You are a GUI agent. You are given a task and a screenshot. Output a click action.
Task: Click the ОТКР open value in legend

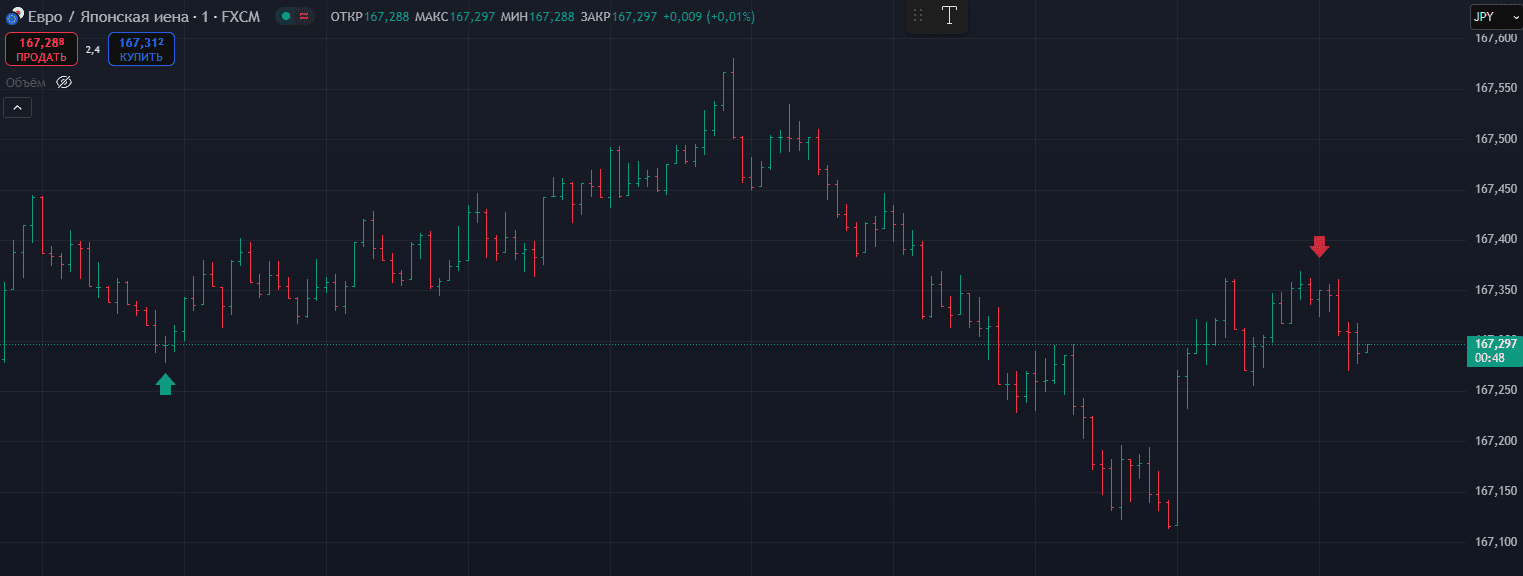[386, 17]
